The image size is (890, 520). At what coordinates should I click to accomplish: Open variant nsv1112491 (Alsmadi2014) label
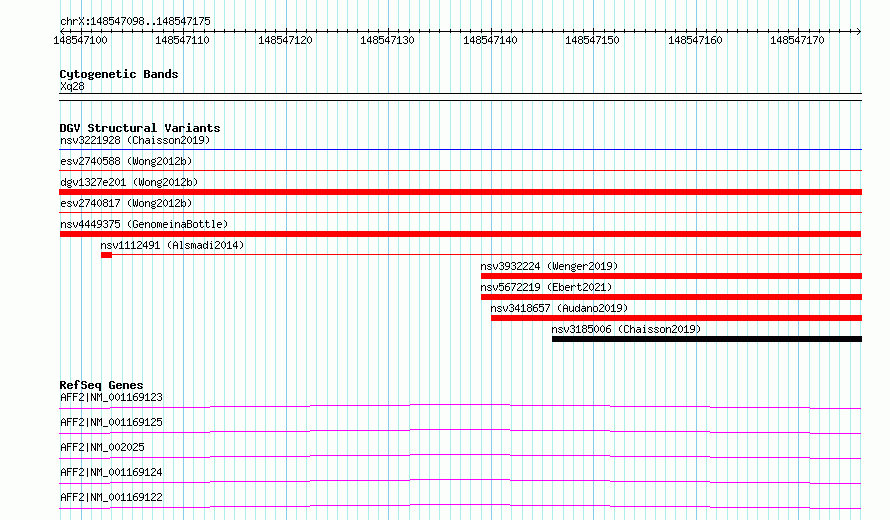(x=172, y=245)
